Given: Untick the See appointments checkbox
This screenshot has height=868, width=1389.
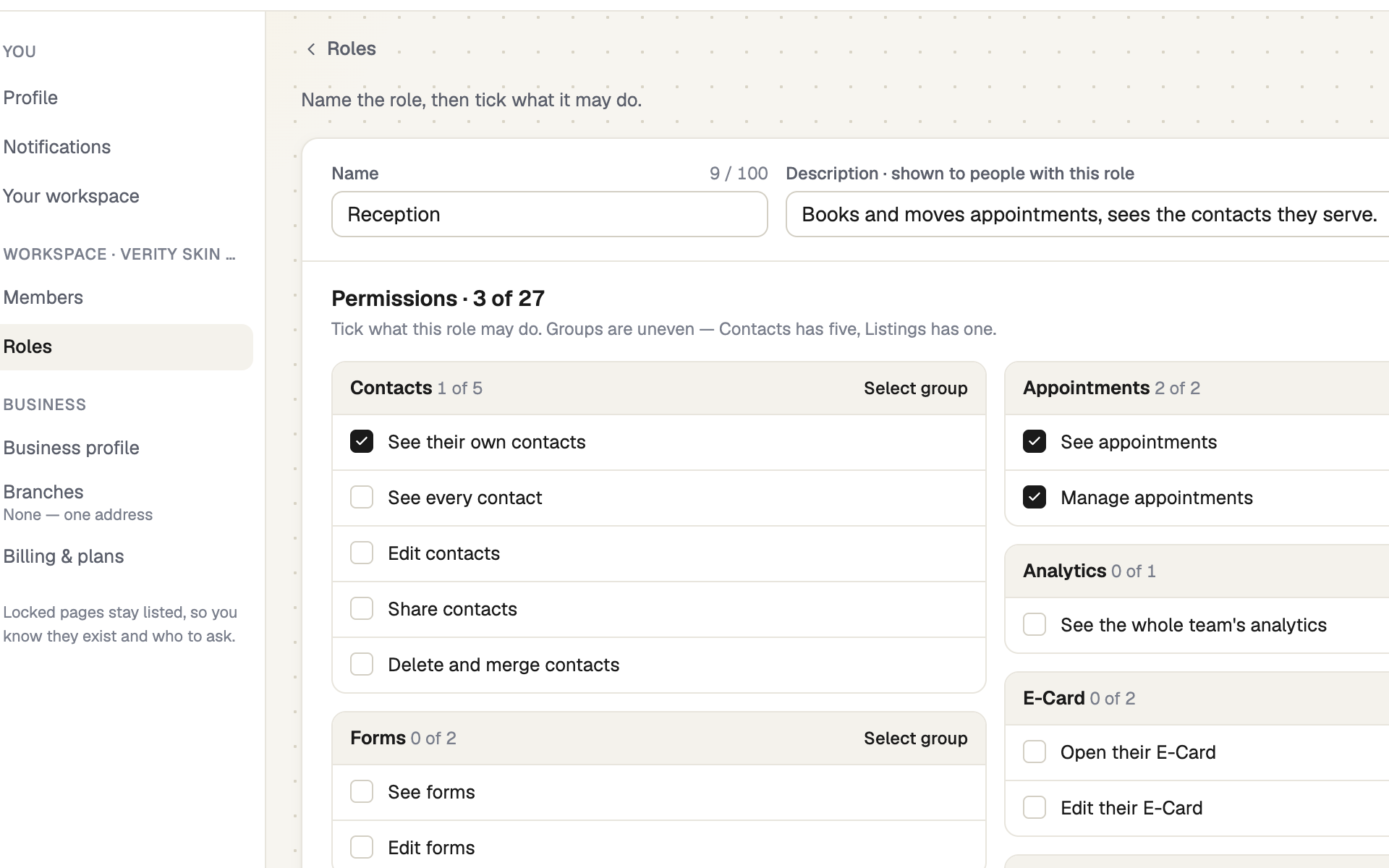Looking at the screenshot, I should coord(1035,441).
